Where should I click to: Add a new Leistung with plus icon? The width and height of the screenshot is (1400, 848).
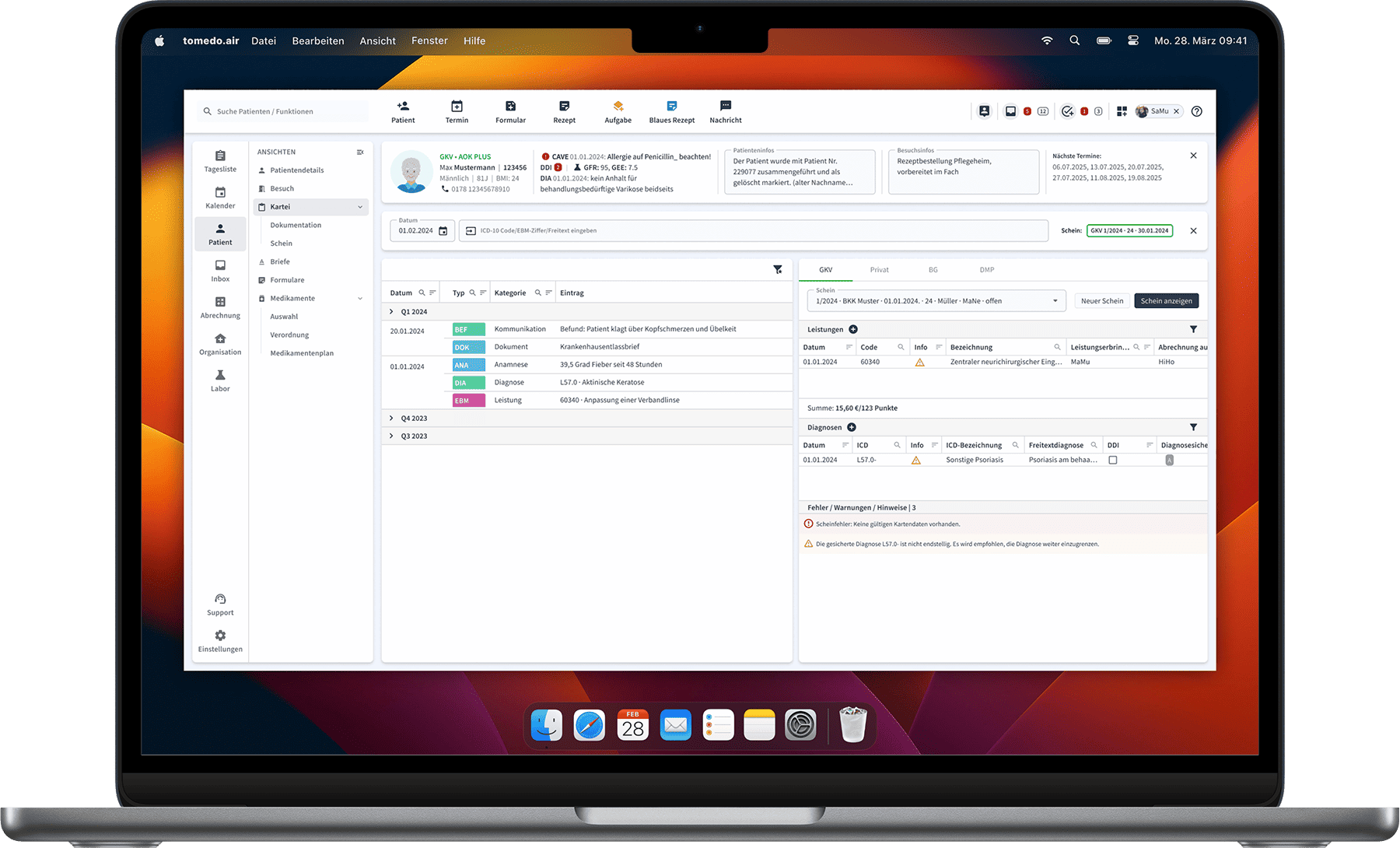pyautogui.click(x=853, y=329)
